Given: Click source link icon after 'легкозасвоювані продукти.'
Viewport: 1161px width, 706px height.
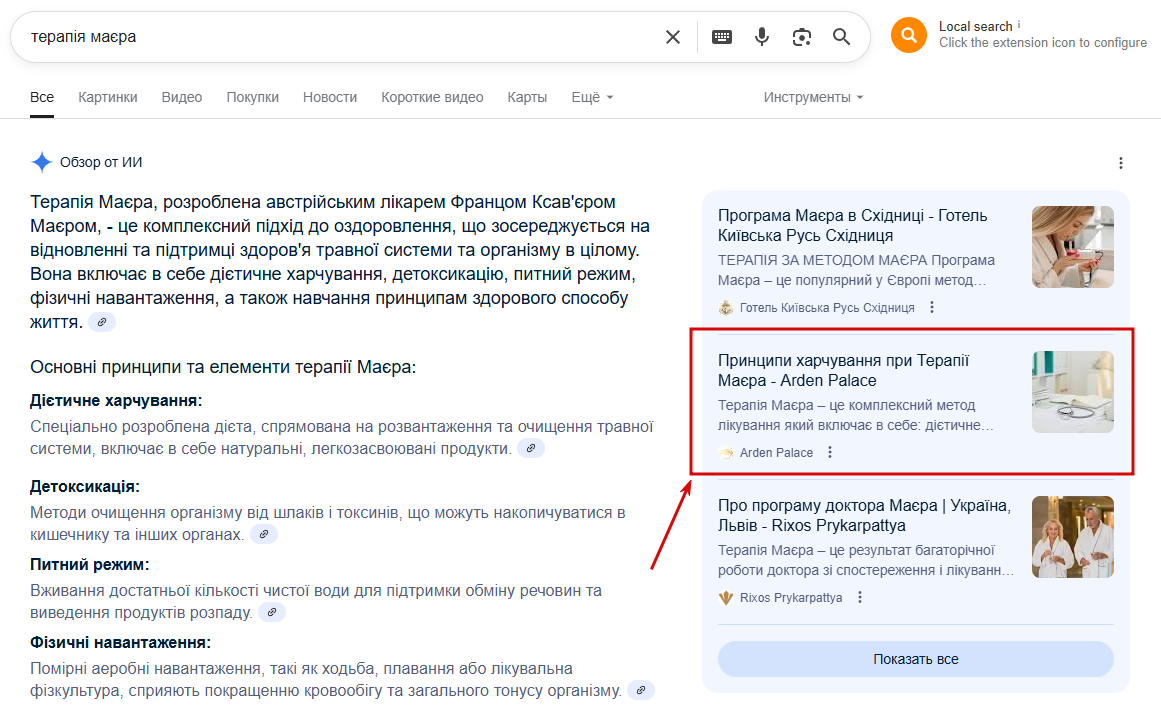Looking at the screenshot, I should click(531, 448).
